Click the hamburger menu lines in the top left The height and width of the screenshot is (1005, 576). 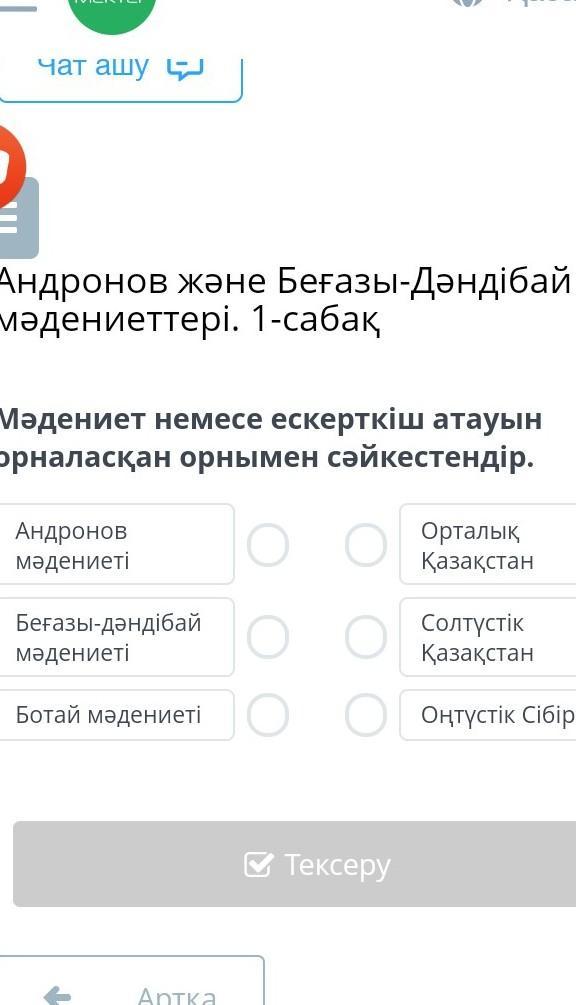pos(17,6)
